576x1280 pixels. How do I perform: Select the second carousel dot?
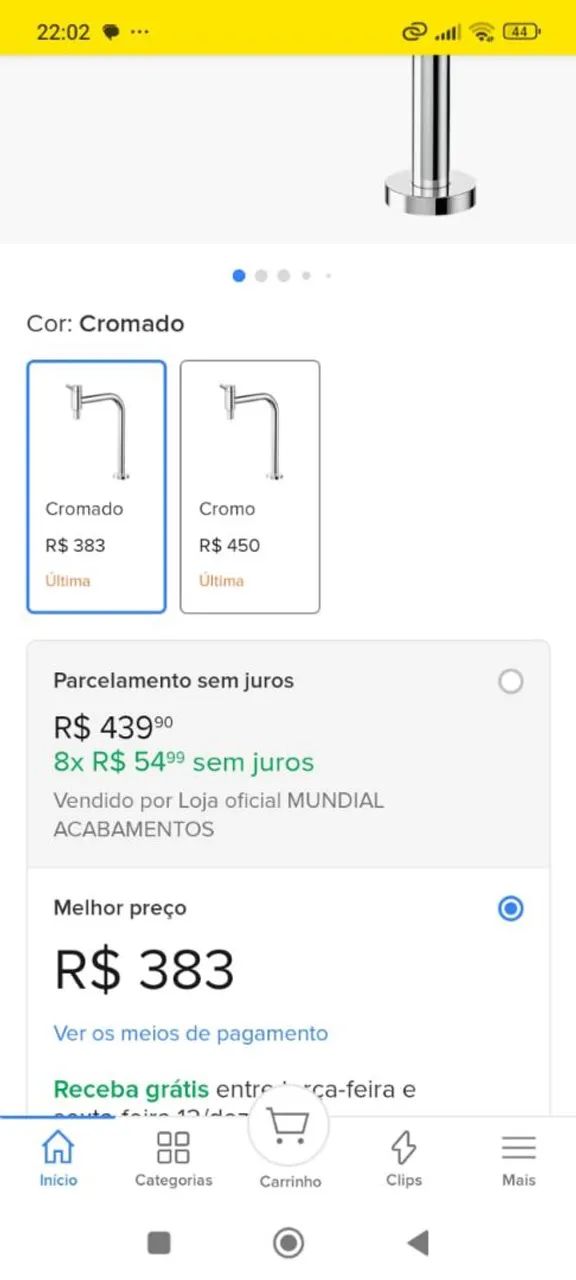pyautogui.click(x=261, y=275)
